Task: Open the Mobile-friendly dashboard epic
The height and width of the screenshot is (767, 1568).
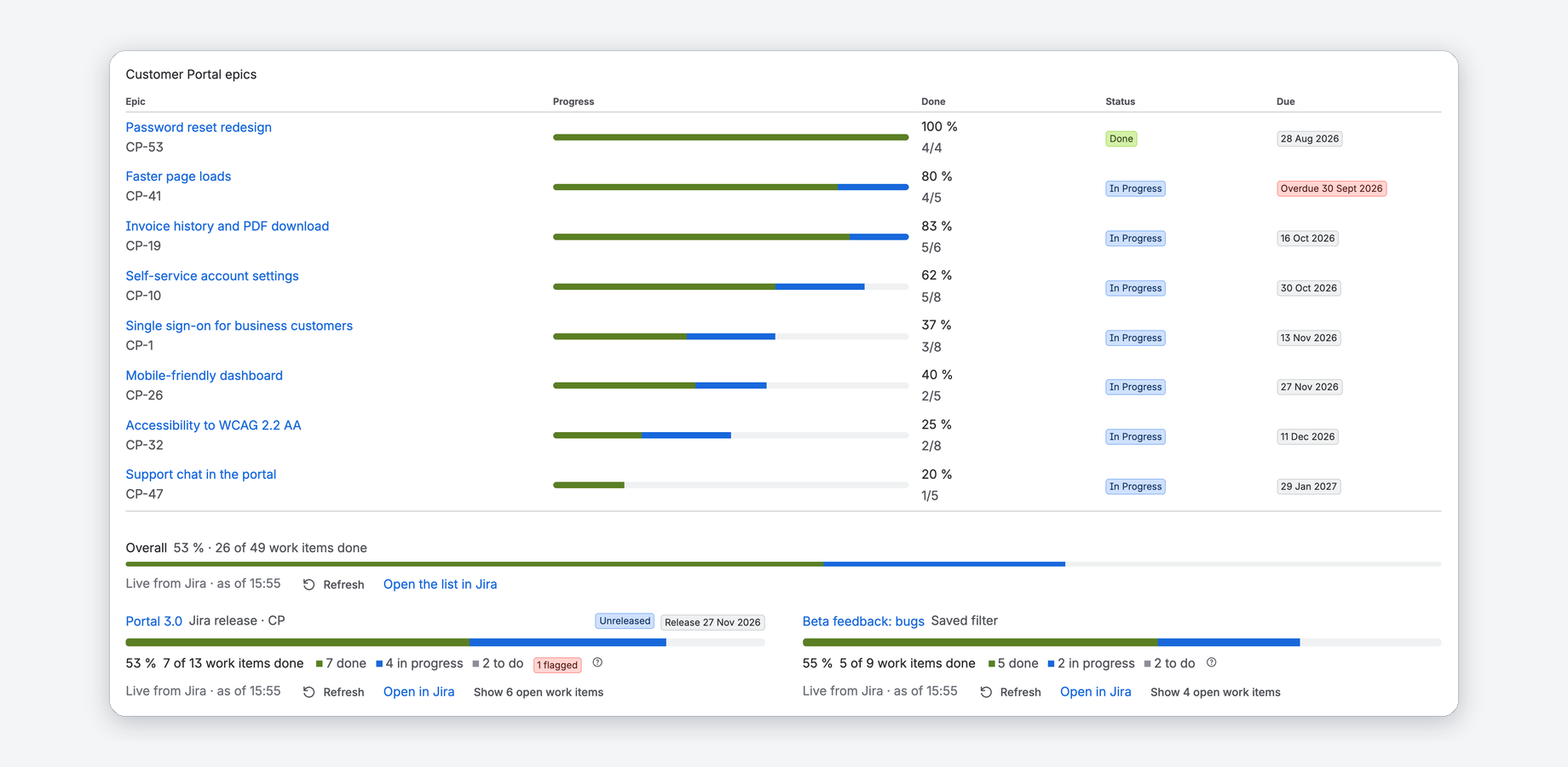Action: point(204,376)
